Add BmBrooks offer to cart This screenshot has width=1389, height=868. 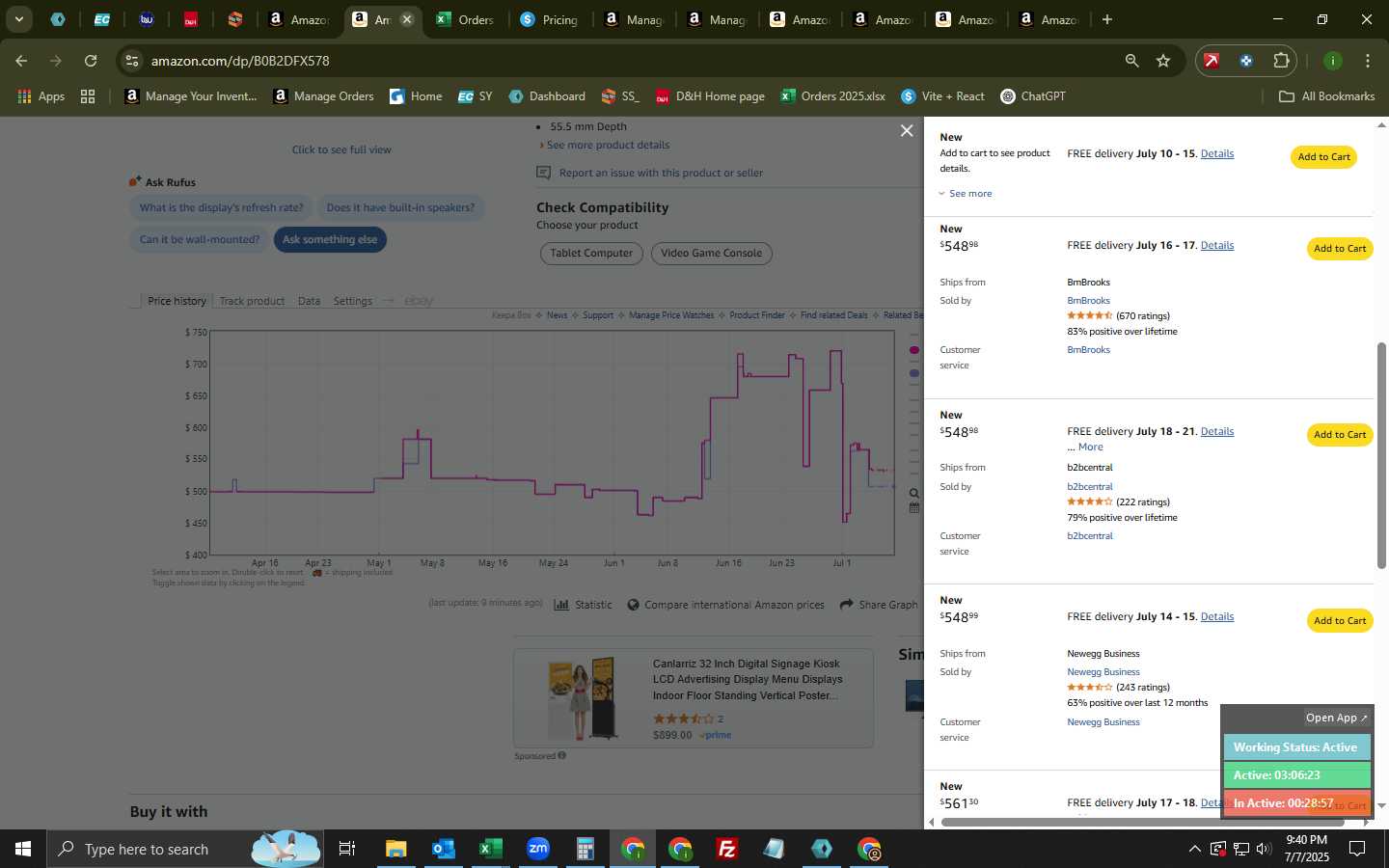click(1340, 249)
